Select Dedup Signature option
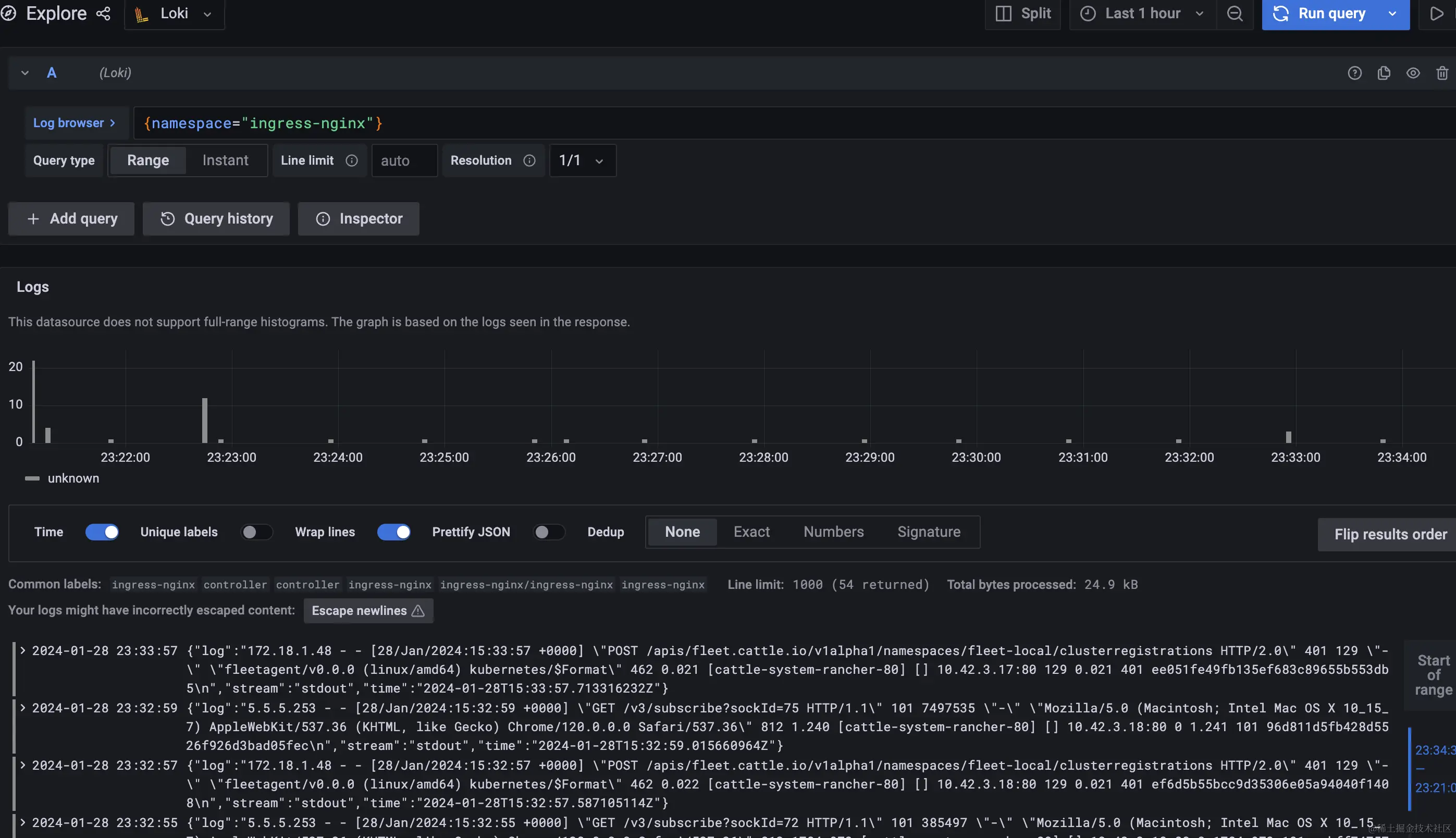 coord(929,533)
